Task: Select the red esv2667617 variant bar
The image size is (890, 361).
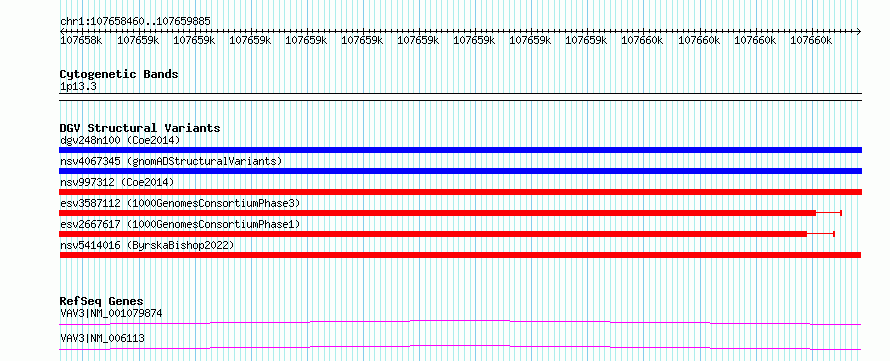Action: tap(433, 234)
